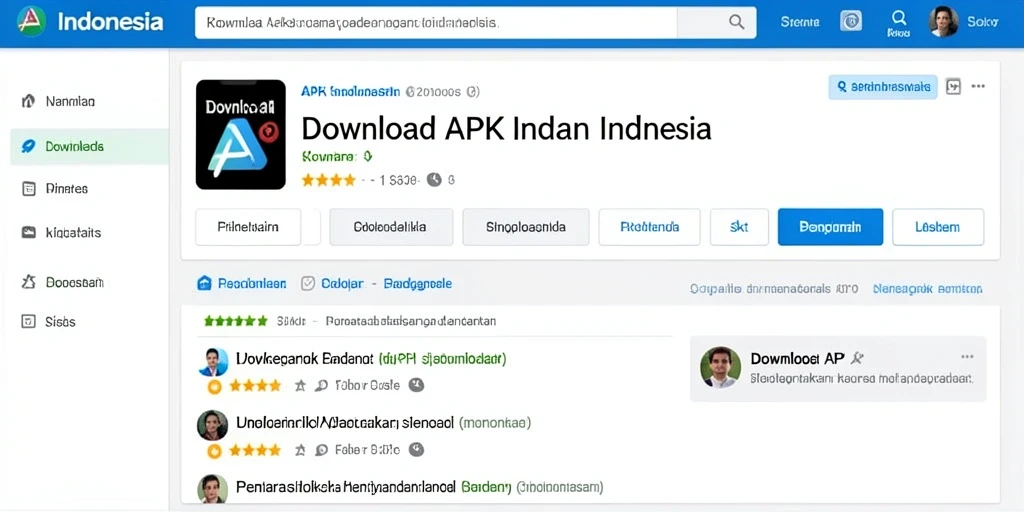Click the clock icon beside app rating
Viewport: 1024px width, 512px height.
pos(434,180)
